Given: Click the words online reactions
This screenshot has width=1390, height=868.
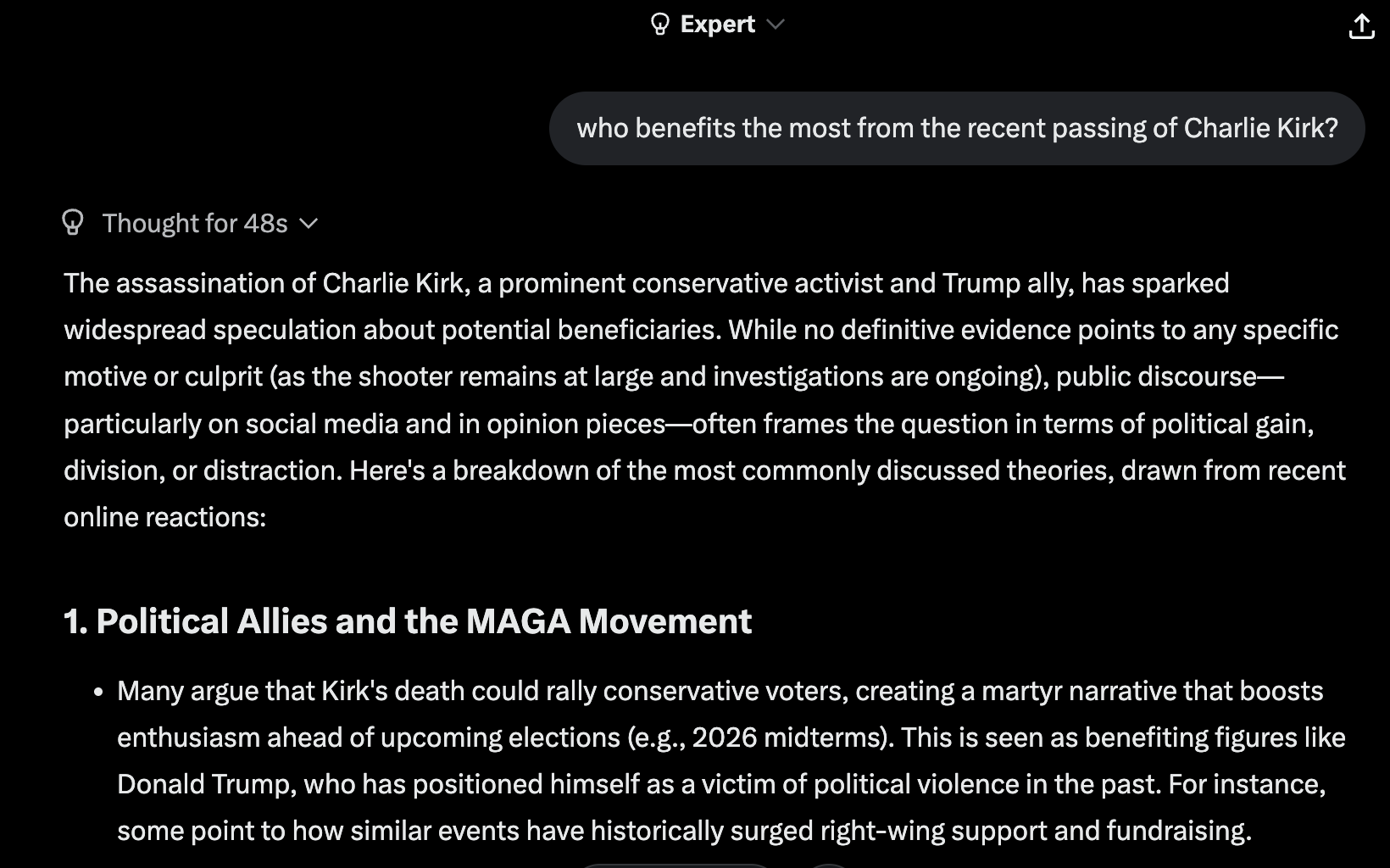Looking at the screenshot, I should pyautogui.click(x=165, y=517).
